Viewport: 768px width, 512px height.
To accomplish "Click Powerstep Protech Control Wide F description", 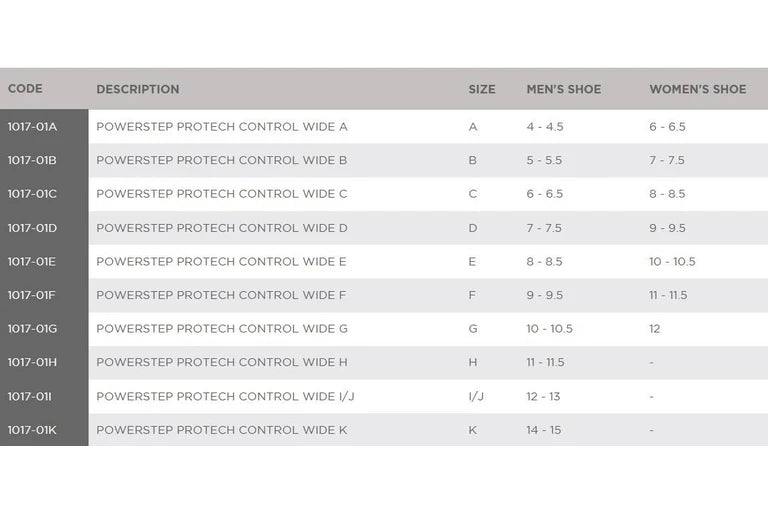I will click(x=221, y=295).
